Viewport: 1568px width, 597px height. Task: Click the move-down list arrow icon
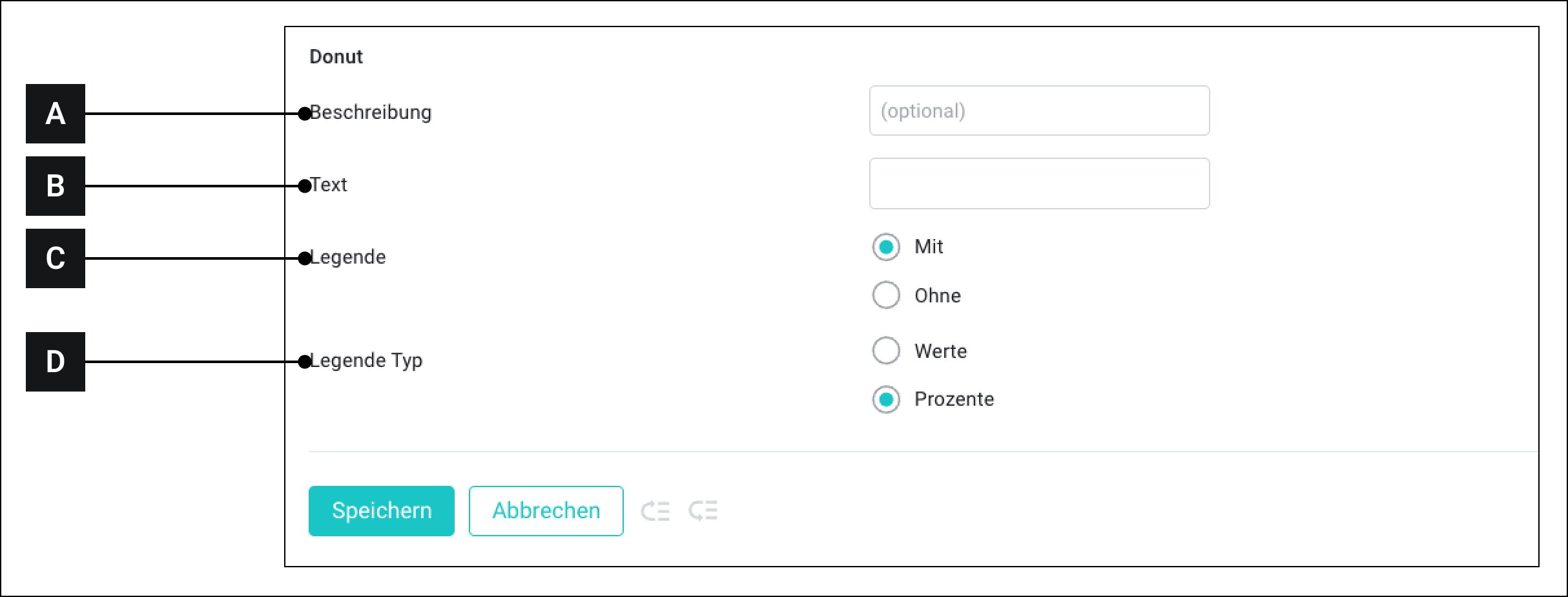pos(703,511)
